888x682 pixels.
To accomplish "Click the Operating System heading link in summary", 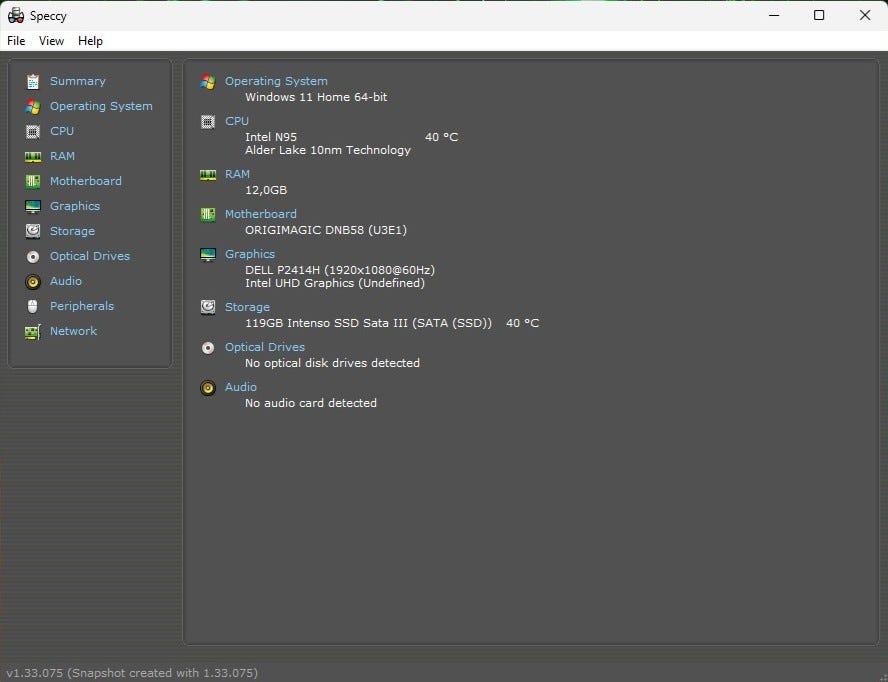I will 276,81.
